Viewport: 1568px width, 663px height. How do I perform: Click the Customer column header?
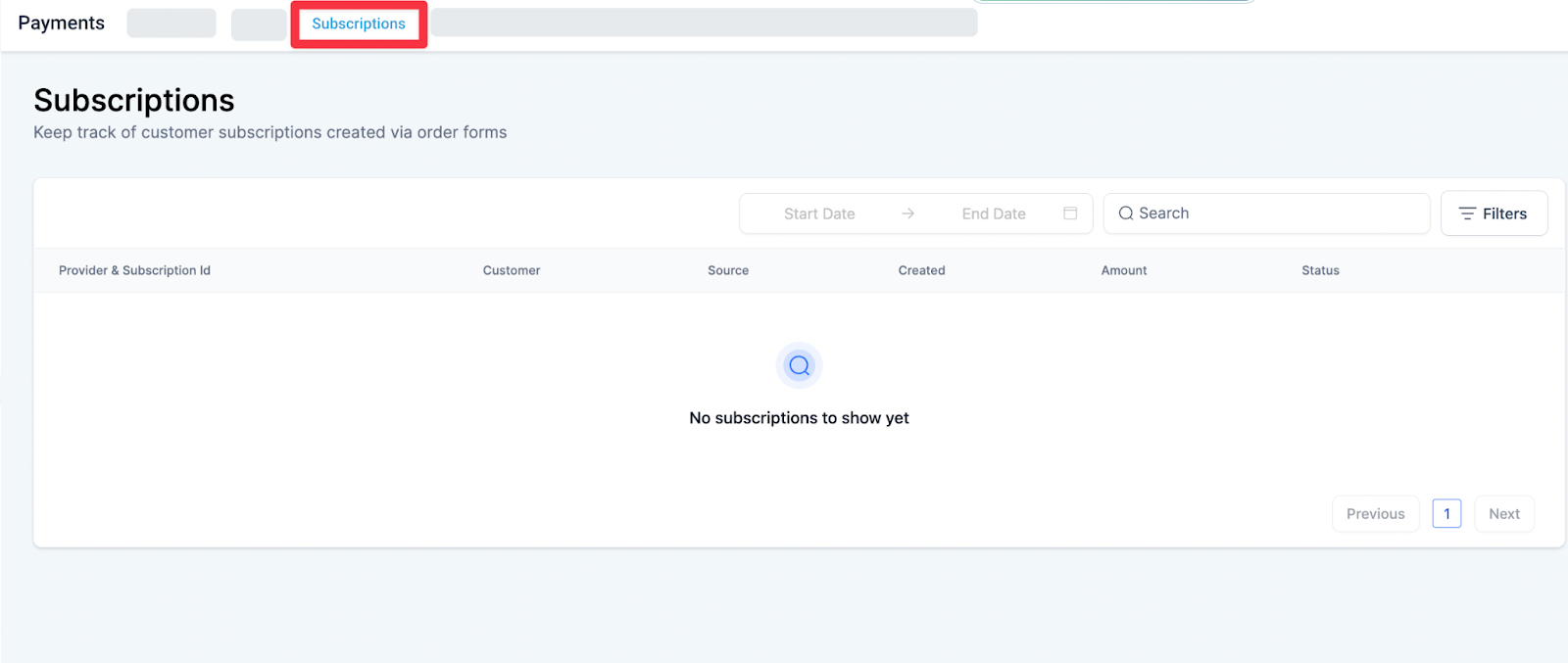pos(512,270)
